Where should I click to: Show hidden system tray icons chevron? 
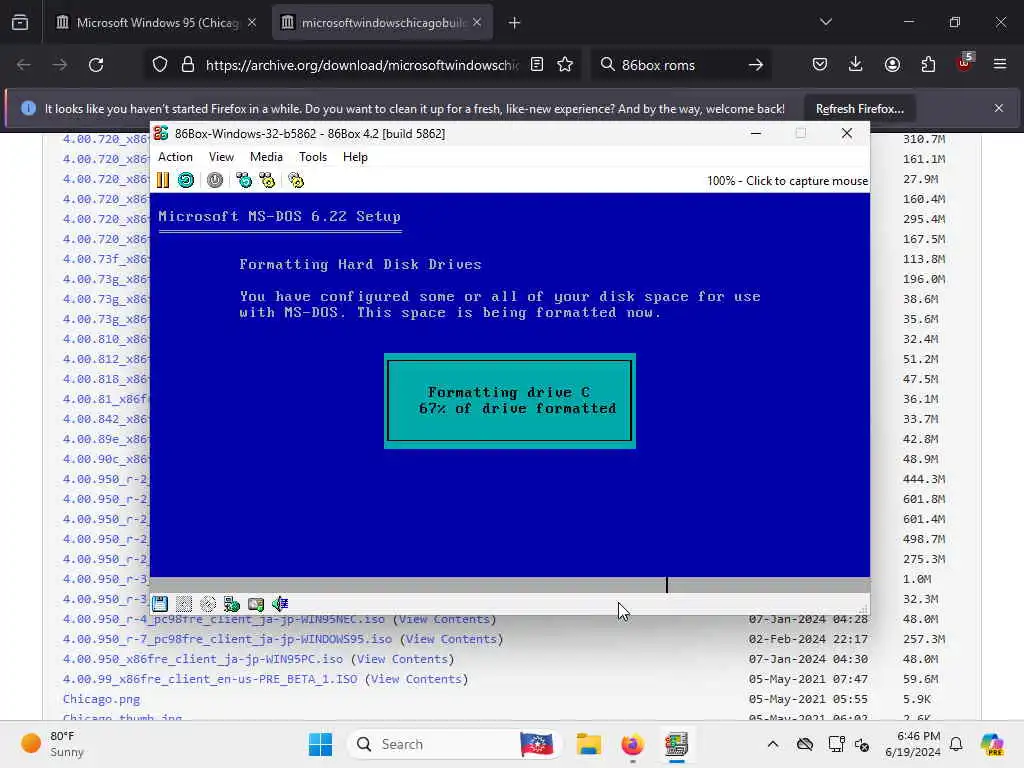tap(773, 744)
